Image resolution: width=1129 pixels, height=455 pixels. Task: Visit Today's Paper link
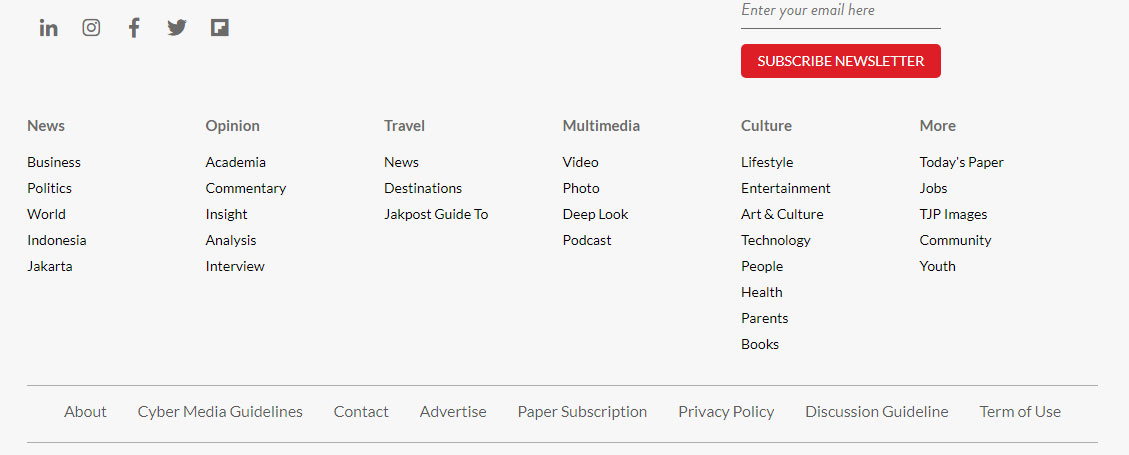click(x=961, y=162)
